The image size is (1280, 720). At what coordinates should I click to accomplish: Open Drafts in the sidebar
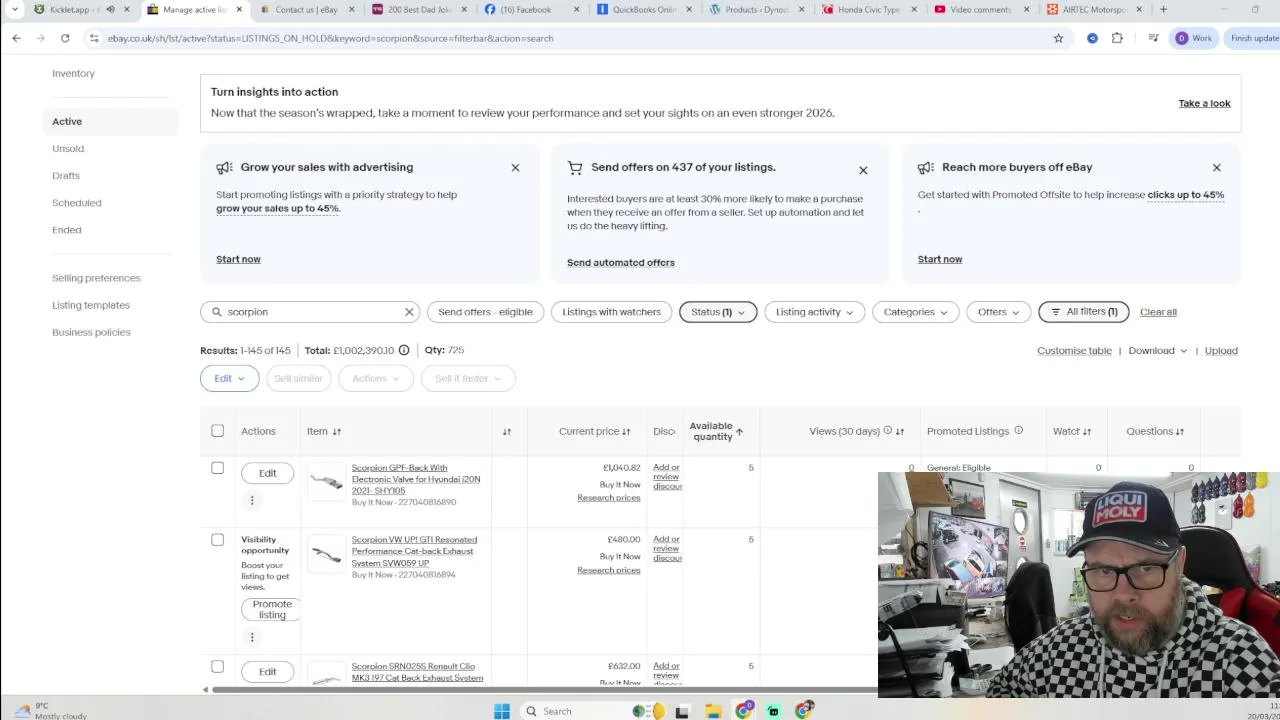(x=66, y=176)
